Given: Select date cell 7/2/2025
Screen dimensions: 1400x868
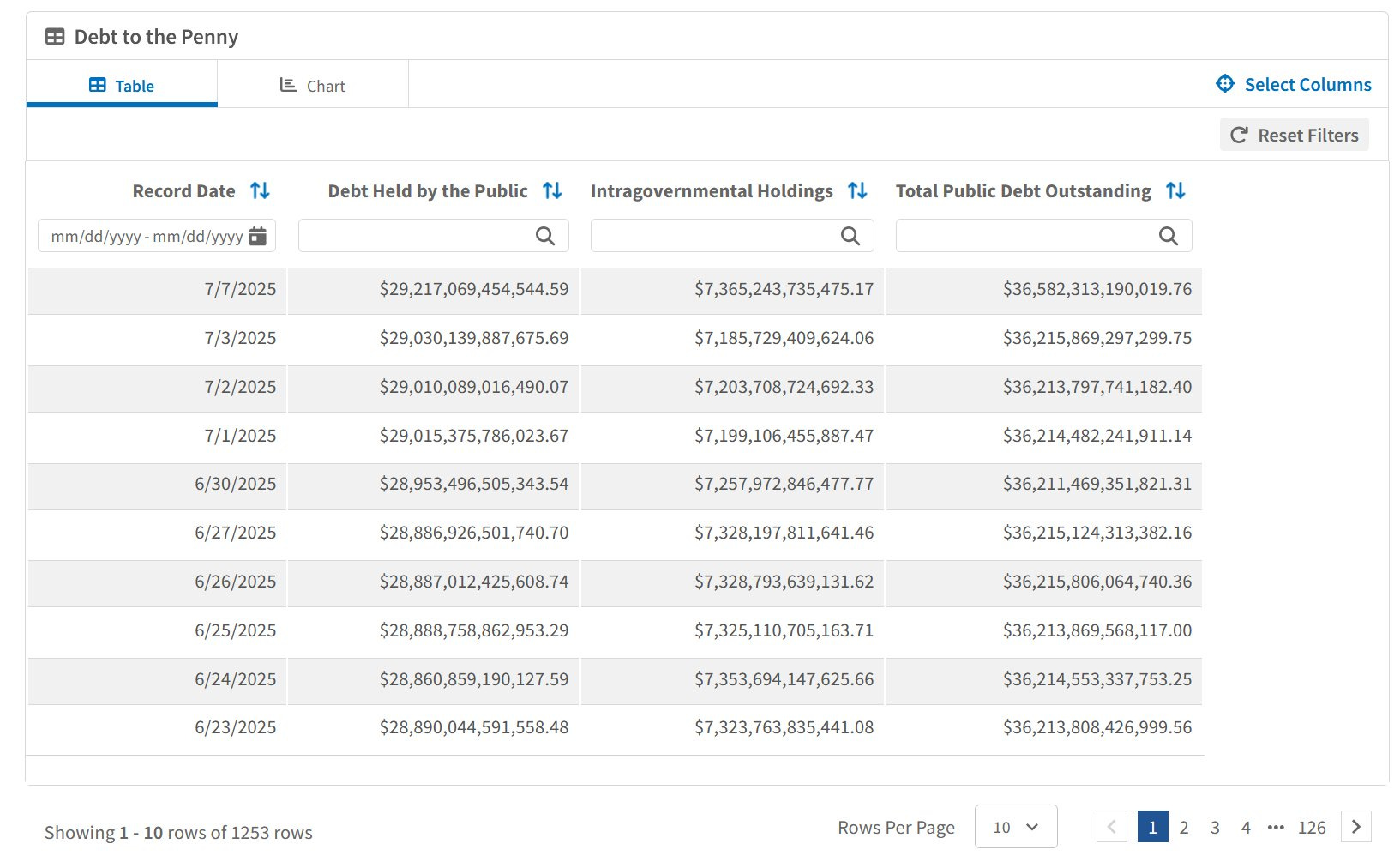Looking at the screenshot, I should point(240,387).
